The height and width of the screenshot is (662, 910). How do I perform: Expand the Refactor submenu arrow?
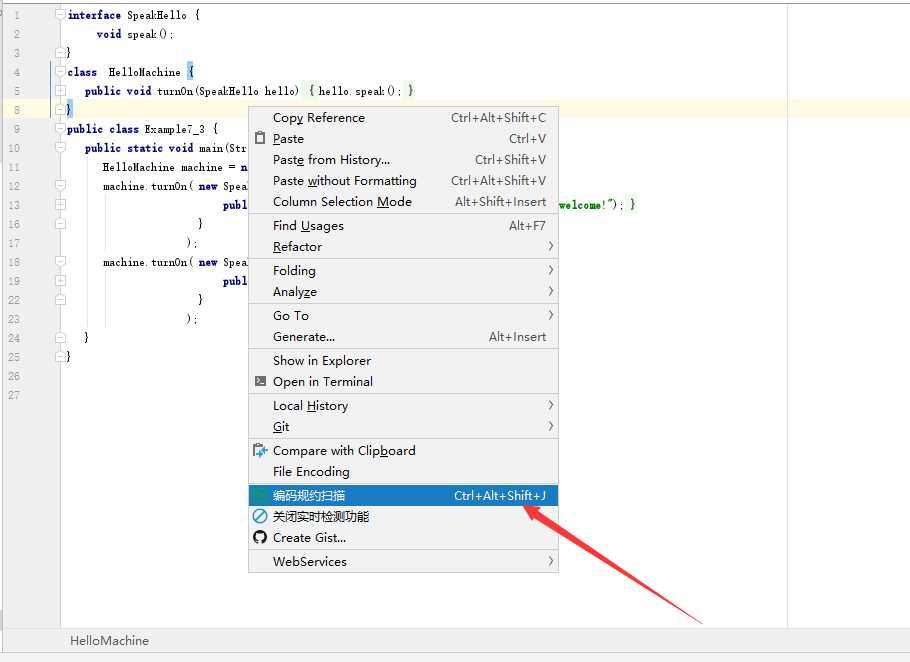550,246
